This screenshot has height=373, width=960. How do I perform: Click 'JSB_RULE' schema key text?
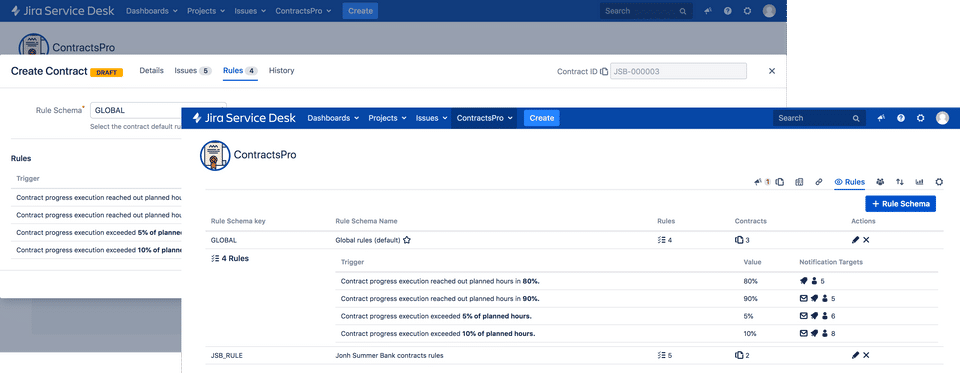227,355
